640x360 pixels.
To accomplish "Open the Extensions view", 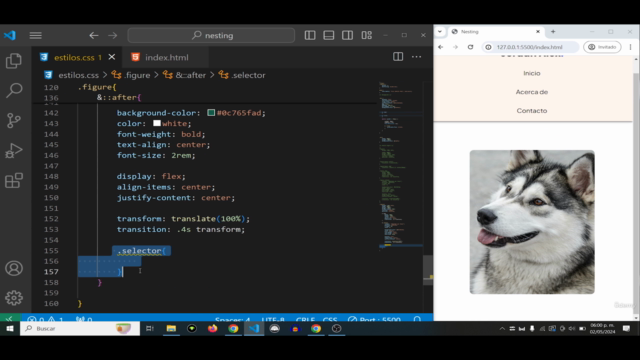I will [14, 180].
